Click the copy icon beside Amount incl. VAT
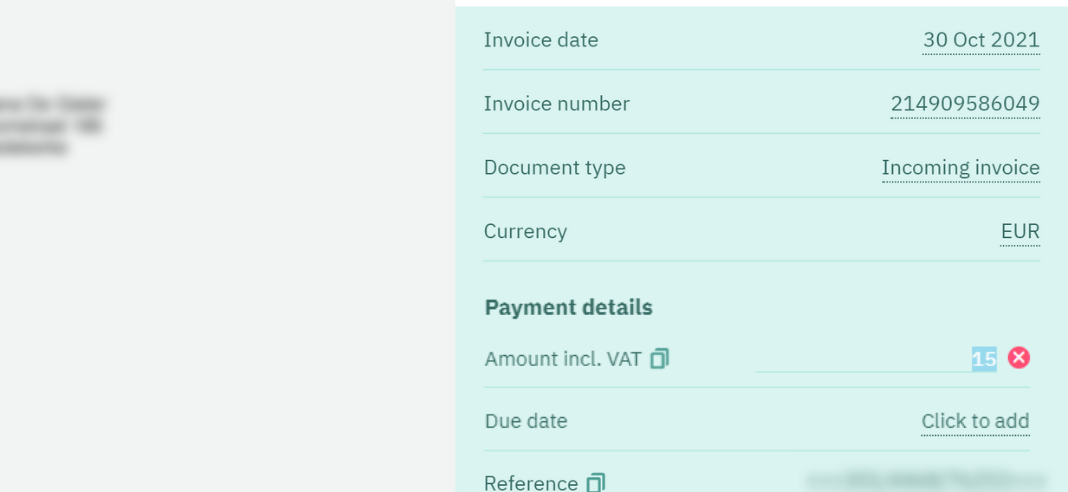Image resolution: width=1068 pixels, height=492 pixels. click(x=659, y=358)
